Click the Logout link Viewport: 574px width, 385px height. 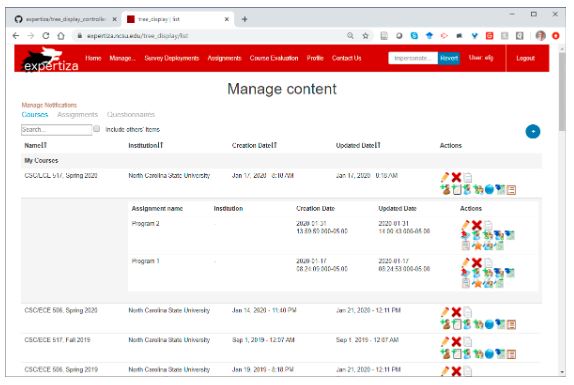[525, 58]
